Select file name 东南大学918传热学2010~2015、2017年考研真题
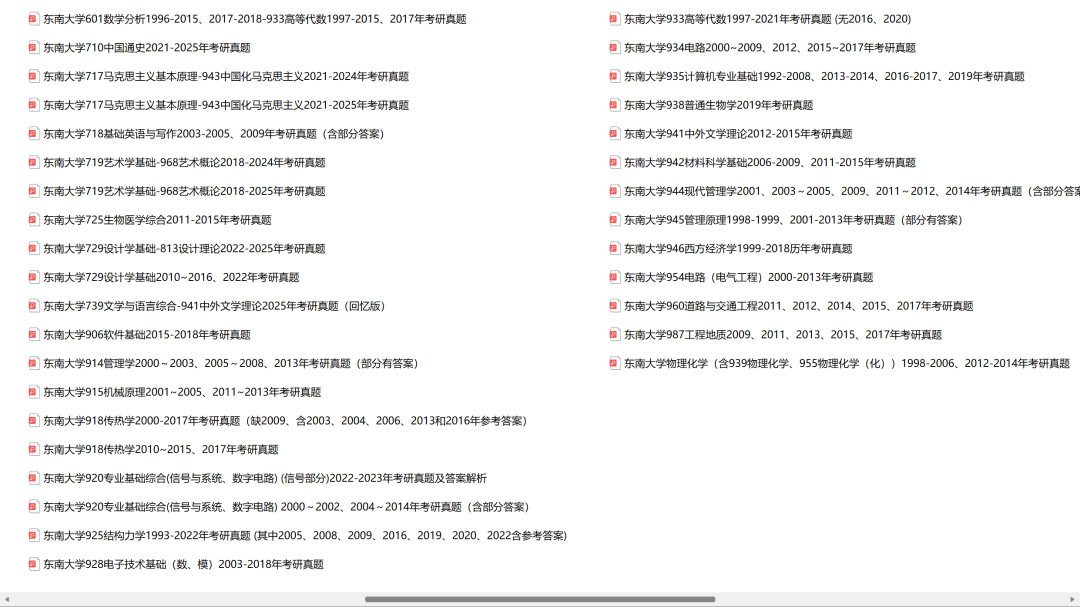 160,450
